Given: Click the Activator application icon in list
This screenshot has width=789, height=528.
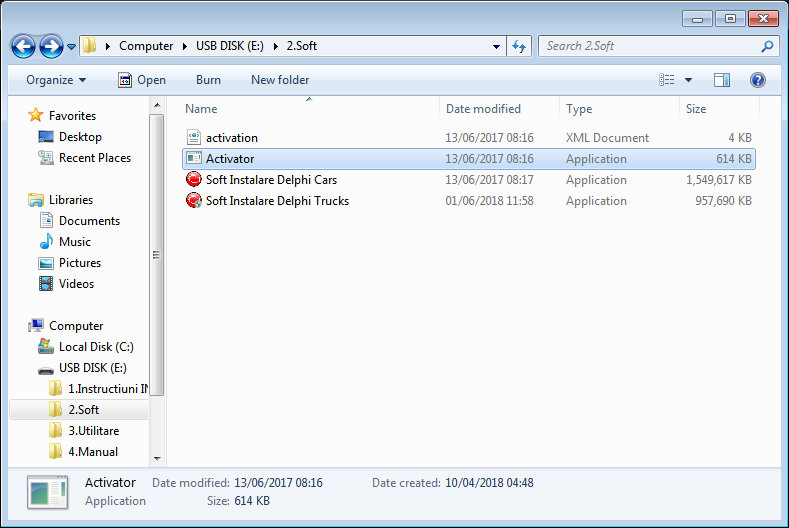Looking at the screenshot, I should click(x=194, y=159).
